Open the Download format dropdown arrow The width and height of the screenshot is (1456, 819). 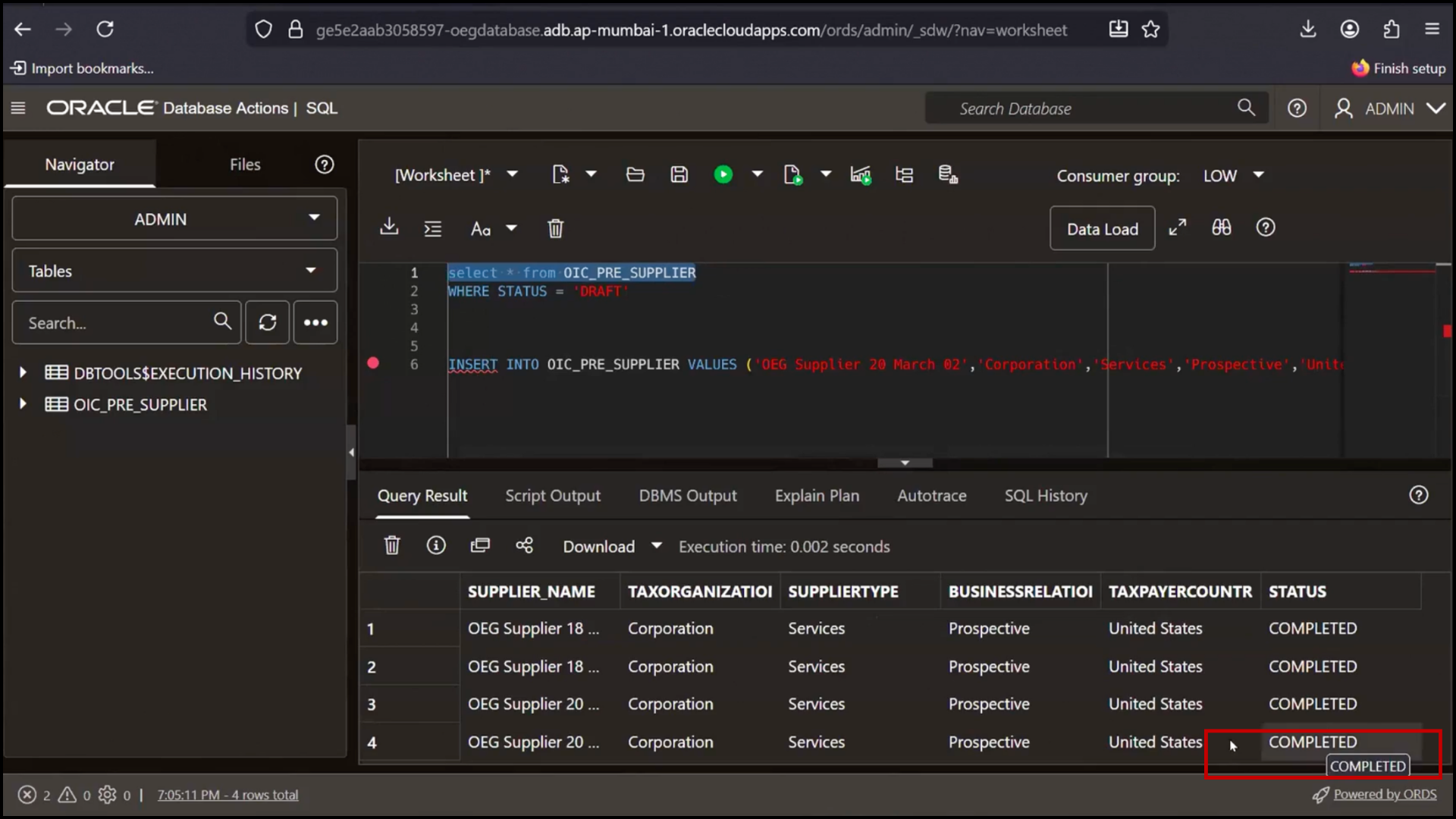[x=657, y=546]
